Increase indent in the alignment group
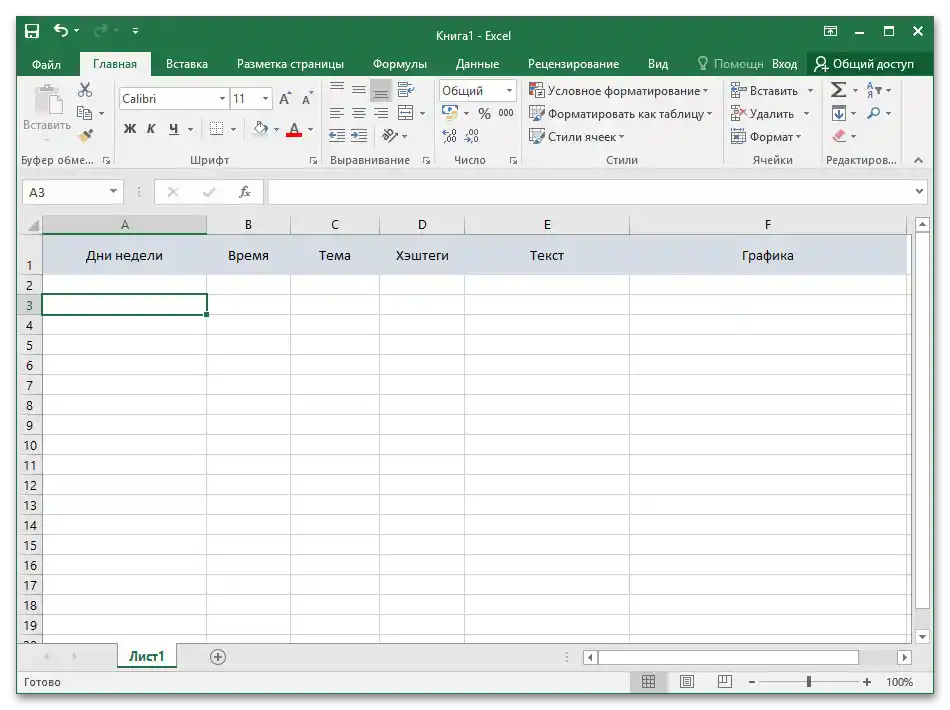The width and height of the screenshot is (950, 710). point(359,136)
